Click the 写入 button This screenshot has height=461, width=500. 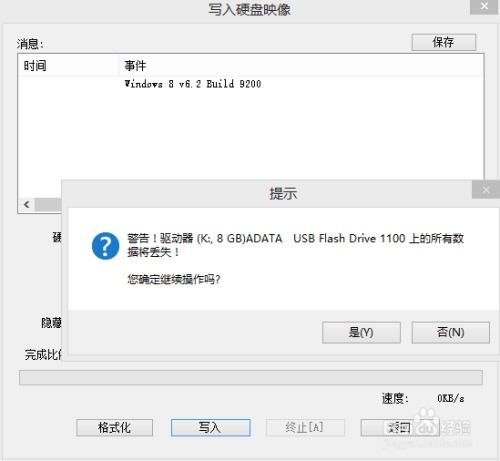[x=211, y=428]
